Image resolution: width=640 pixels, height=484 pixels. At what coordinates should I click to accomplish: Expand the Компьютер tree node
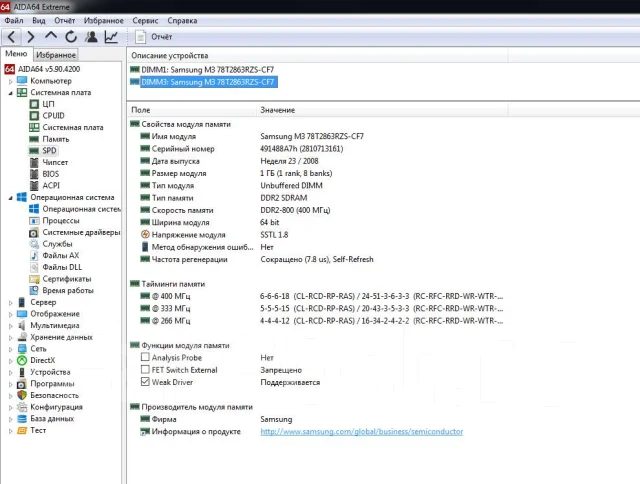click(x=11, y=81)
